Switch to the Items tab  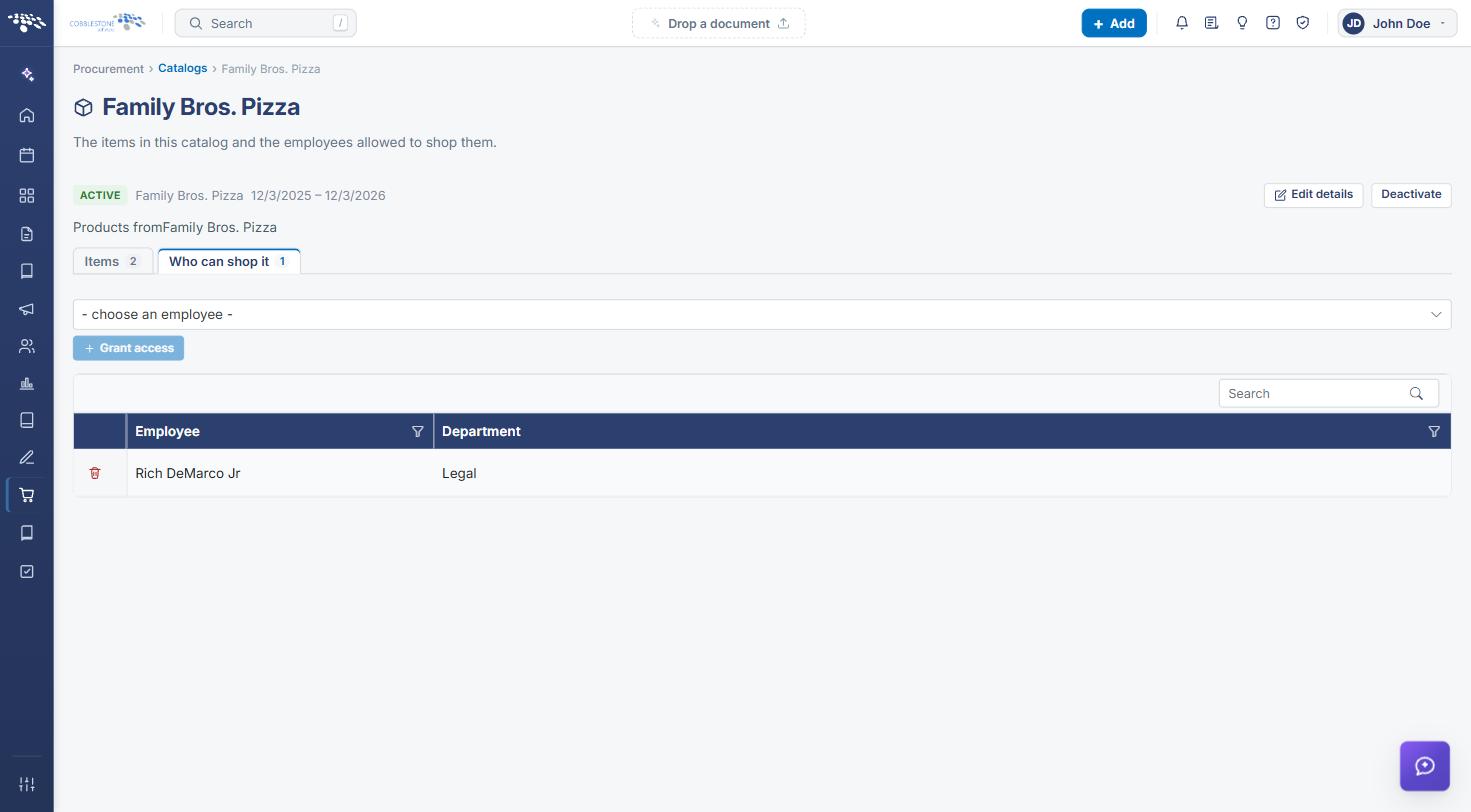click(113, 261)
